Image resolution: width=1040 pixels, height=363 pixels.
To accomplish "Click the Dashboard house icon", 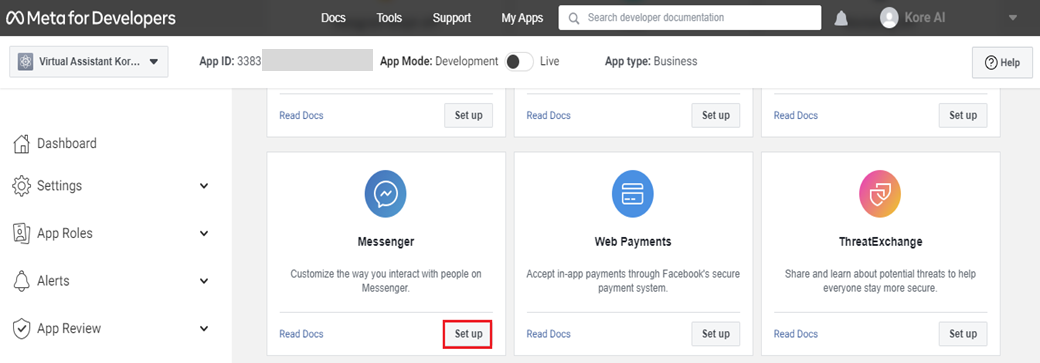I will 22,143.
